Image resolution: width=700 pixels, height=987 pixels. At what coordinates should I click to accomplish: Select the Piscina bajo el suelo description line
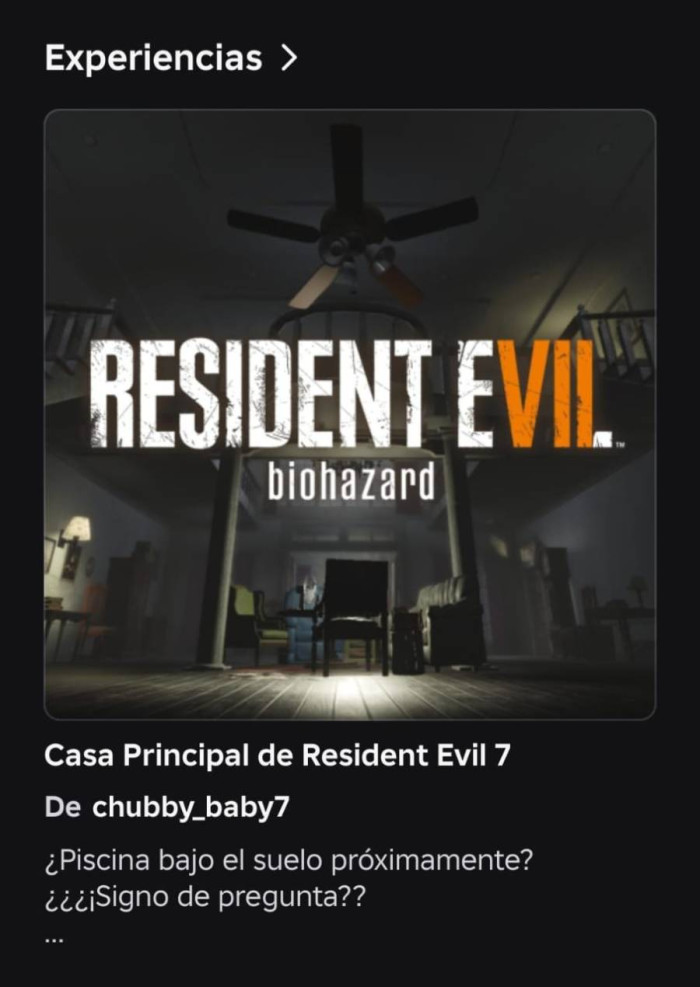click(x=289, y=860)
